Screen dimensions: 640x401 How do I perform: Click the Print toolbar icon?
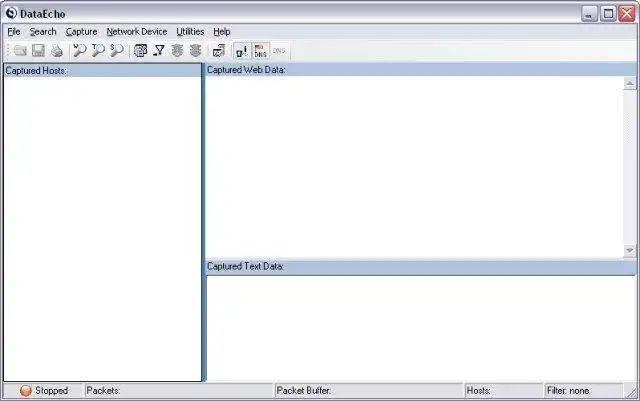tap(57, 51)
